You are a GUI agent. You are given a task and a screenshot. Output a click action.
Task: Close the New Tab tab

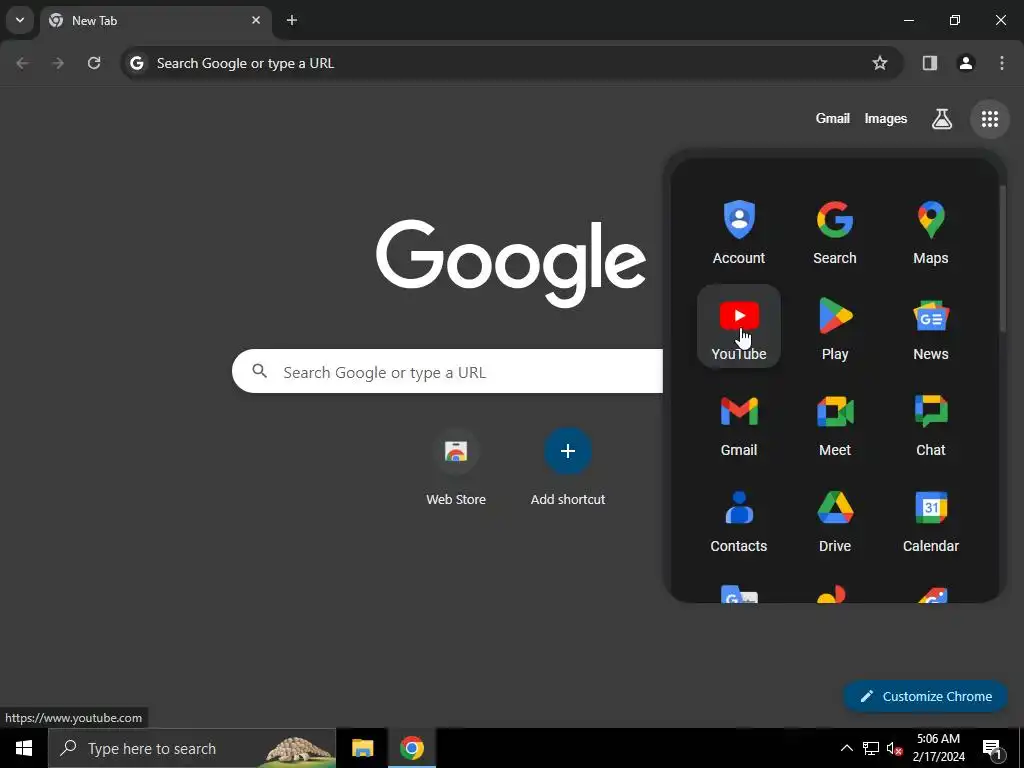(x=256, y=20)
